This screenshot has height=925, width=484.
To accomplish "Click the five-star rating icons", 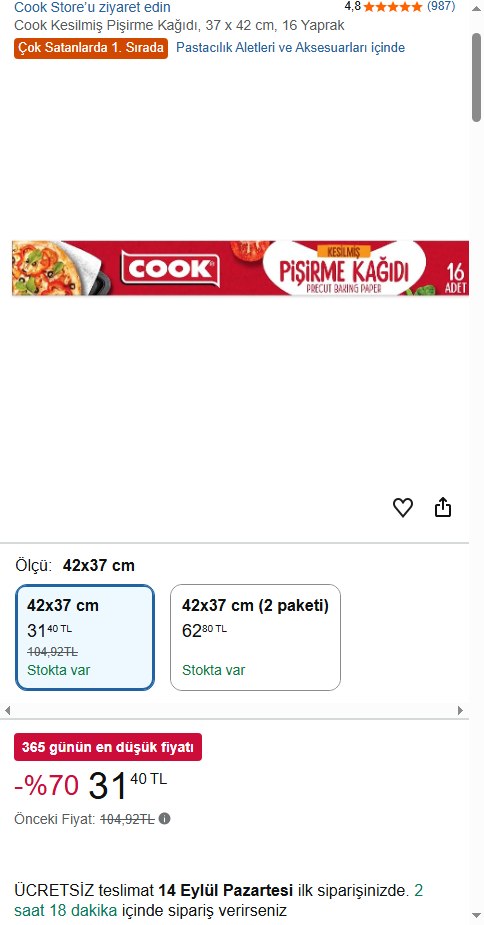I will pyautogui.click(x=393, y=7).
